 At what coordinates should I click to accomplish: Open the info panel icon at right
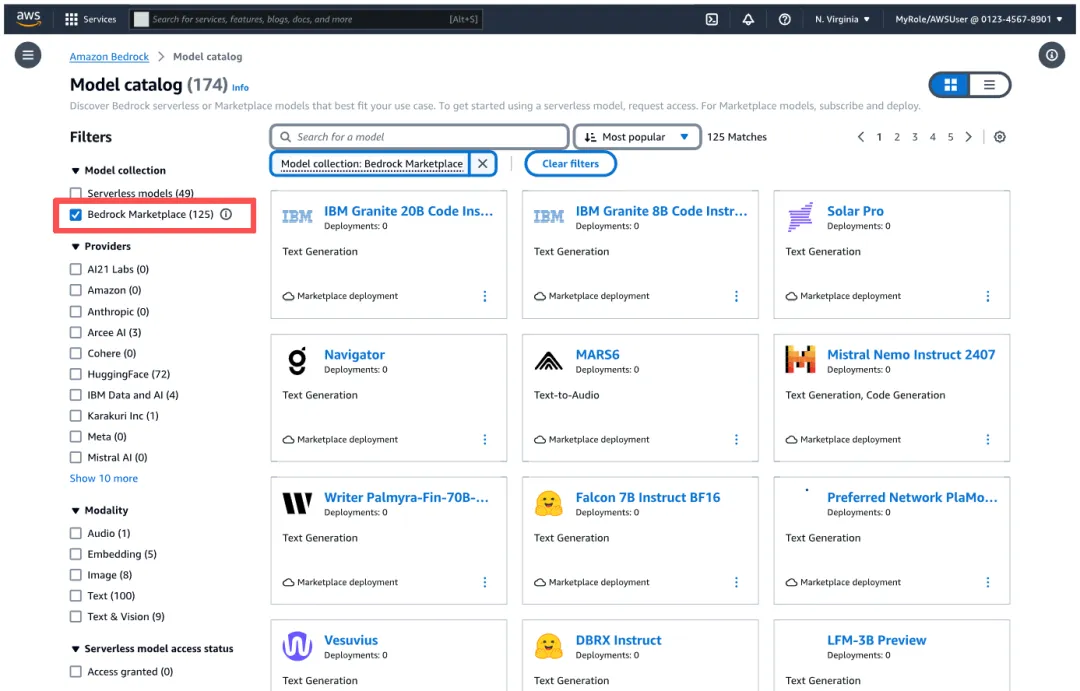click(1051, 55)
